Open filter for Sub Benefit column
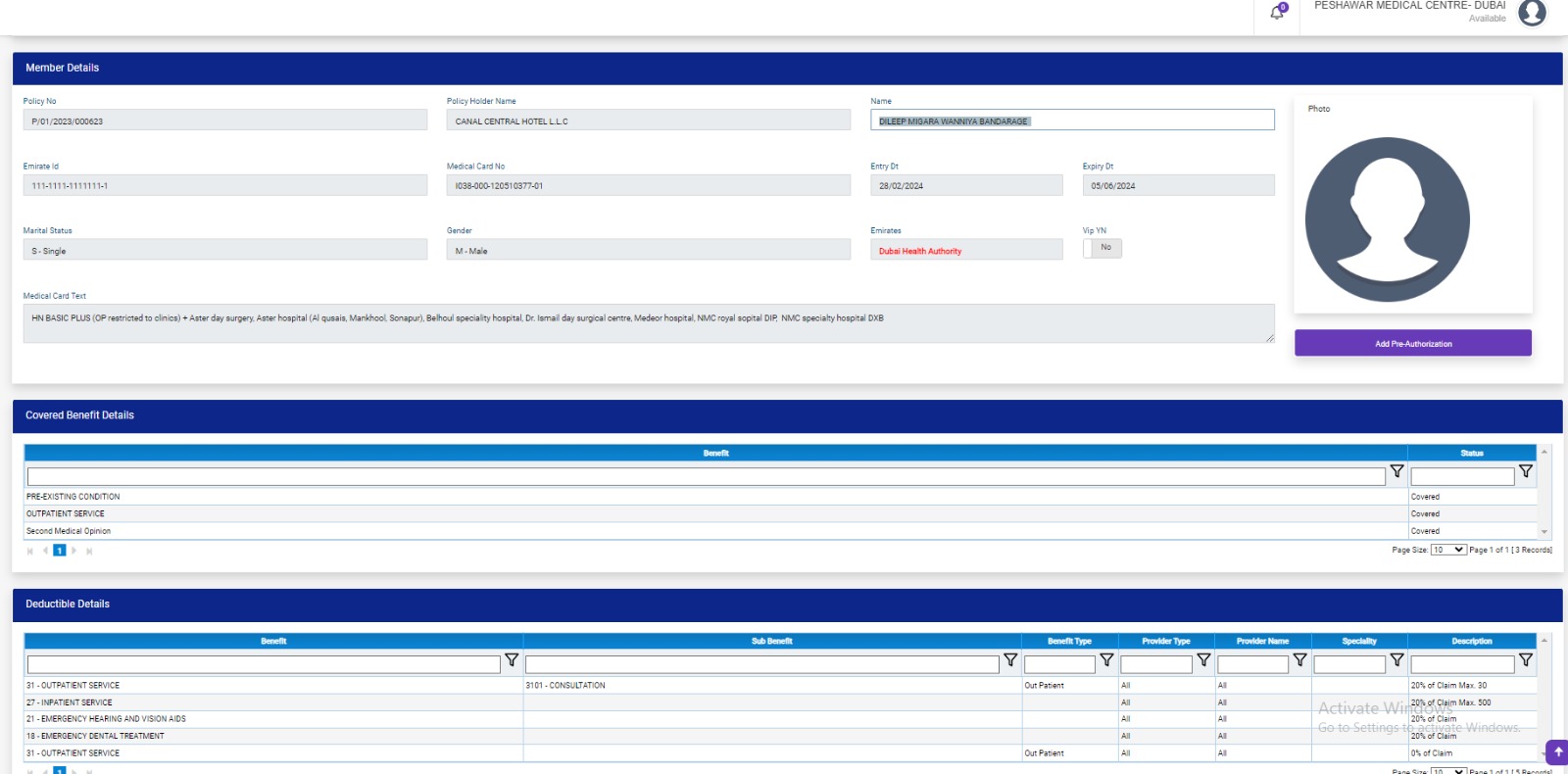Image resolution: width=1568 pixels, height=774 pixels. [1010, 660]
